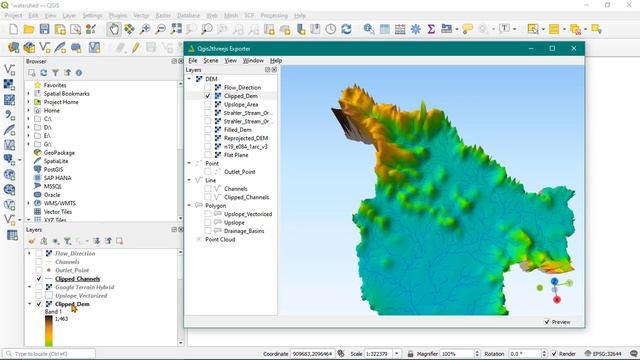
Task: Collapse the Point group in the exporter
Action: (x=189, y=163)
